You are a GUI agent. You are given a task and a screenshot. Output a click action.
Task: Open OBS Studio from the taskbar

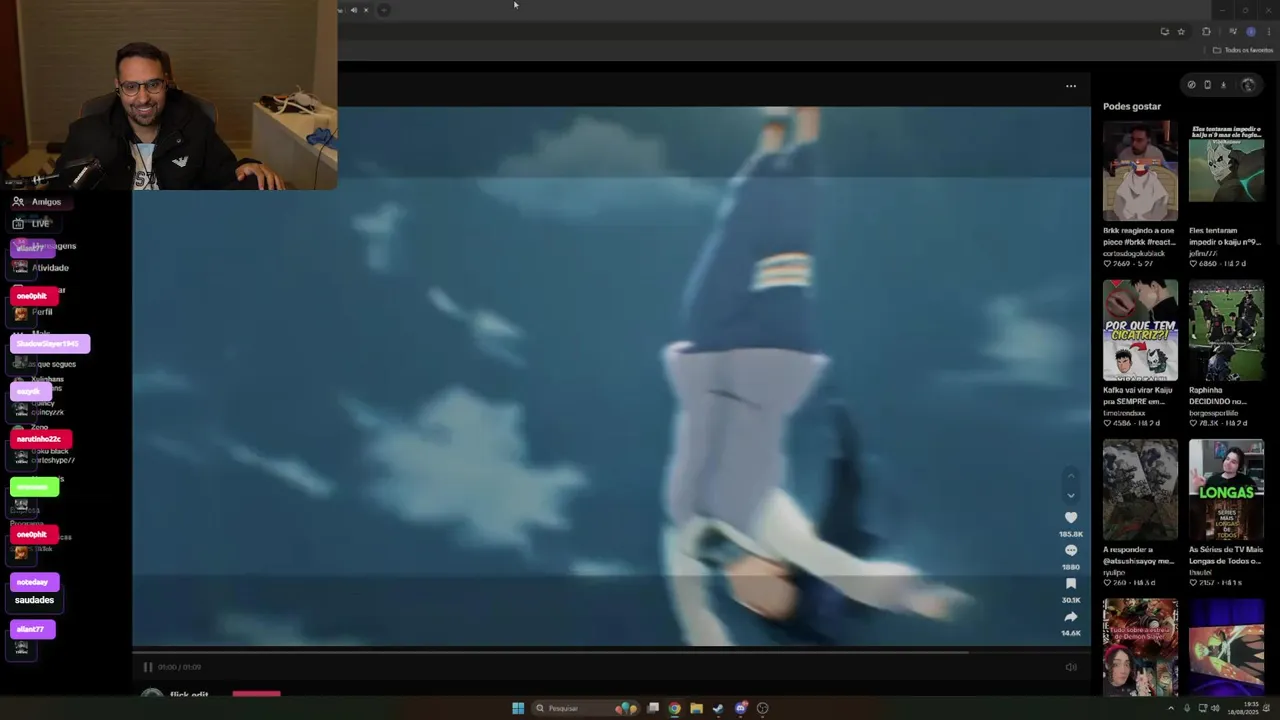(x=763, y=708)
